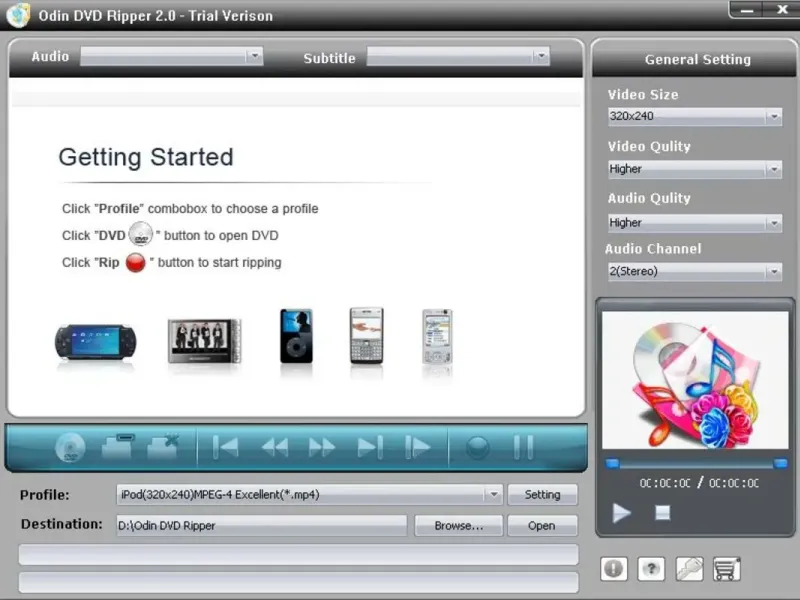The image size is (800, 600).
Task: Click the 00:00:00 / 00:00:00 time display
Action: pyautogui.click(x=699, y=483)
